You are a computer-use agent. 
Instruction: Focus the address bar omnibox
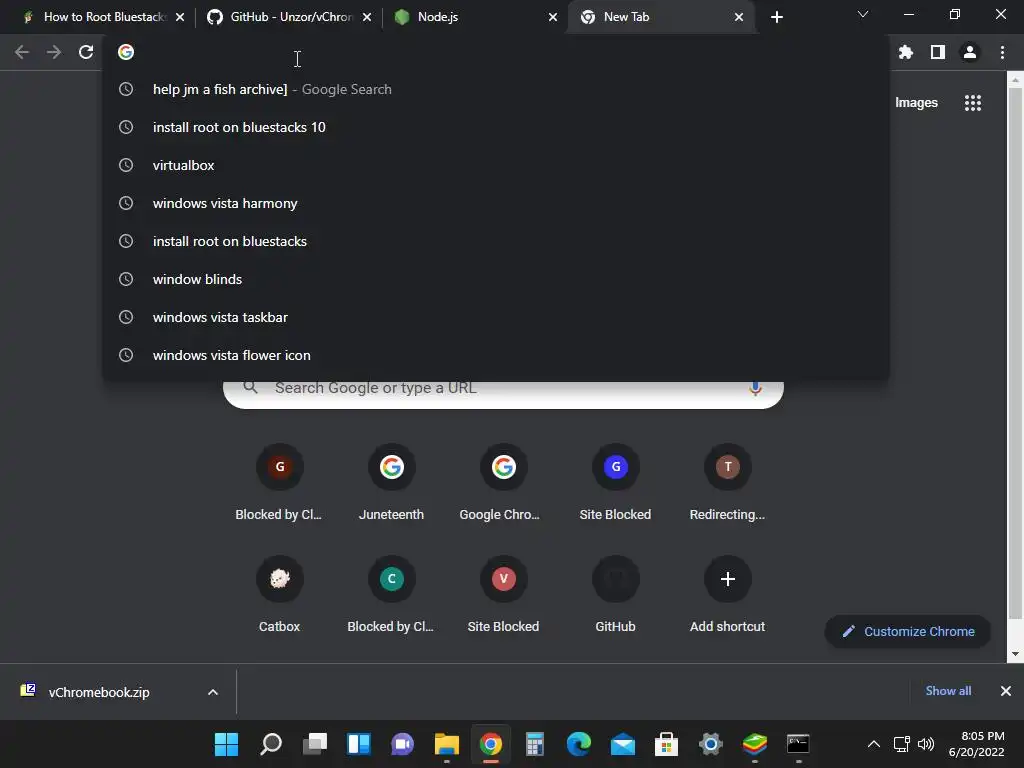click(x=496, y=52)
